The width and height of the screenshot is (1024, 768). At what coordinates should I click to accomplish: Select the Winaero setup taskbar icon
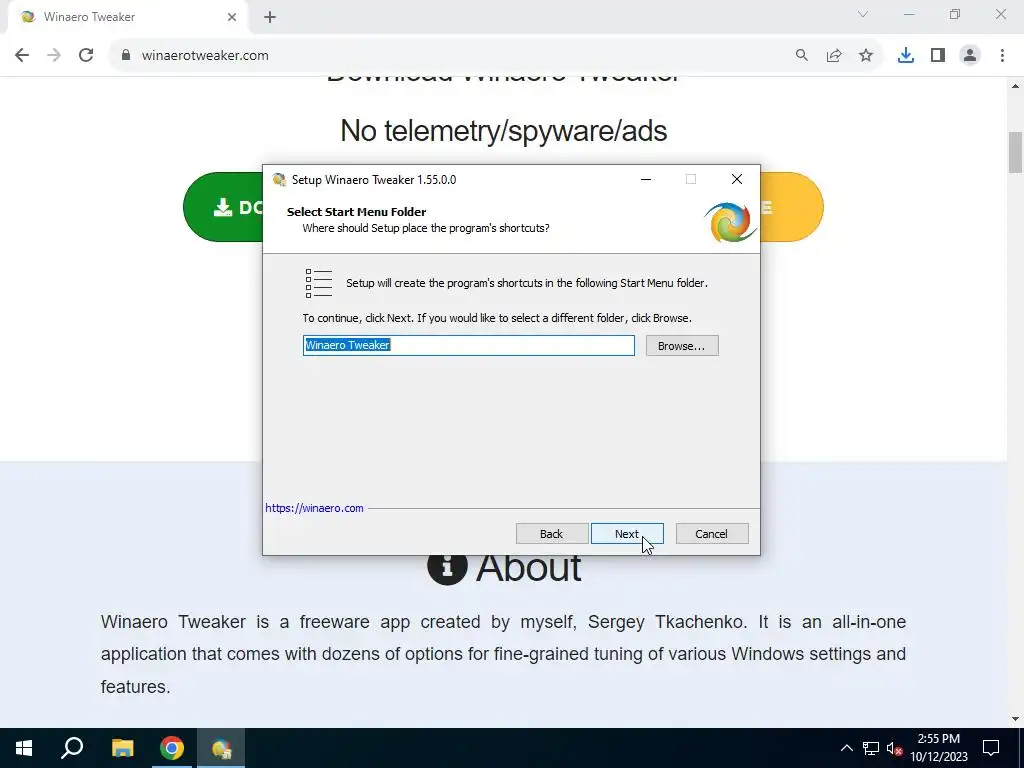(x=221, y=748)
